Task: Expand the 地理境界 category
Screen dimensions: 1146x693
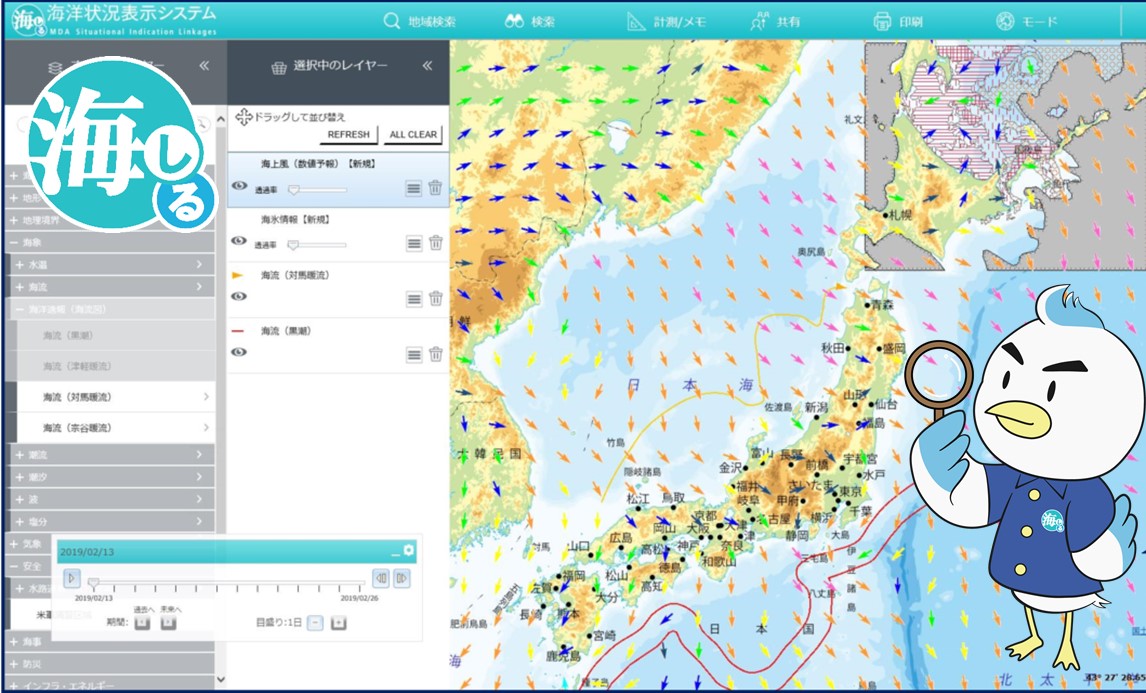Action: tap(110, 220)
